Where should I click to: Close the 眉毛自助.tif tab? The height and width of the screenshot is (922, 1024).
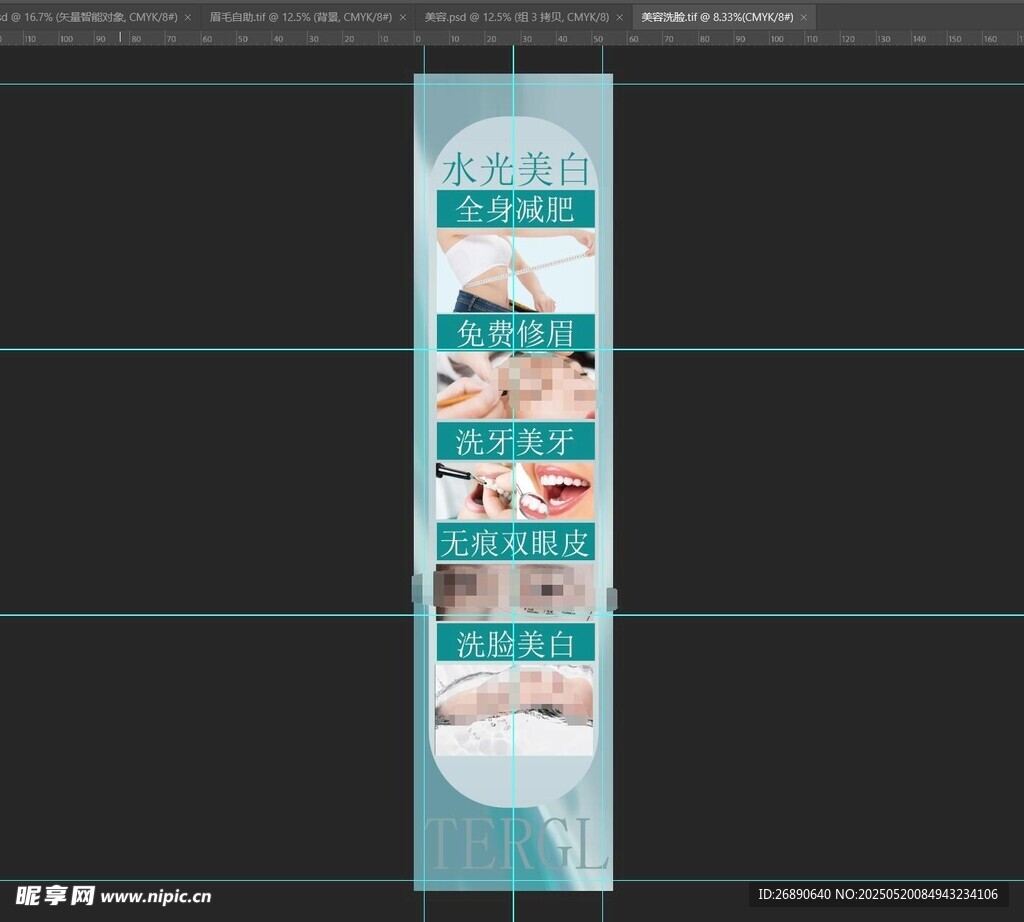pos(403,18)
